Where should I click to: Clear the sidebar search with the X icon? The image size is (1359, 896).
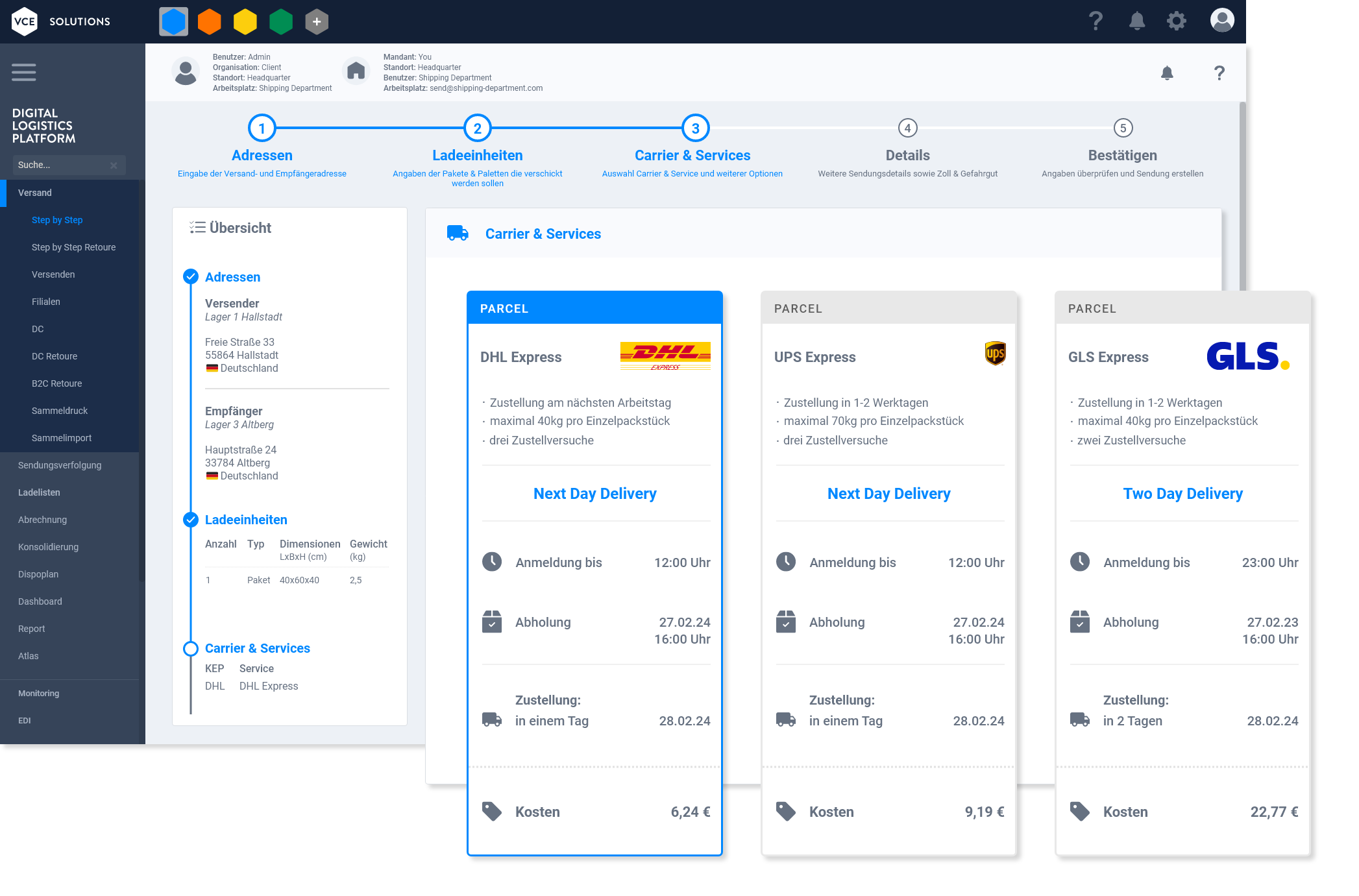click(x=114, y=165)
